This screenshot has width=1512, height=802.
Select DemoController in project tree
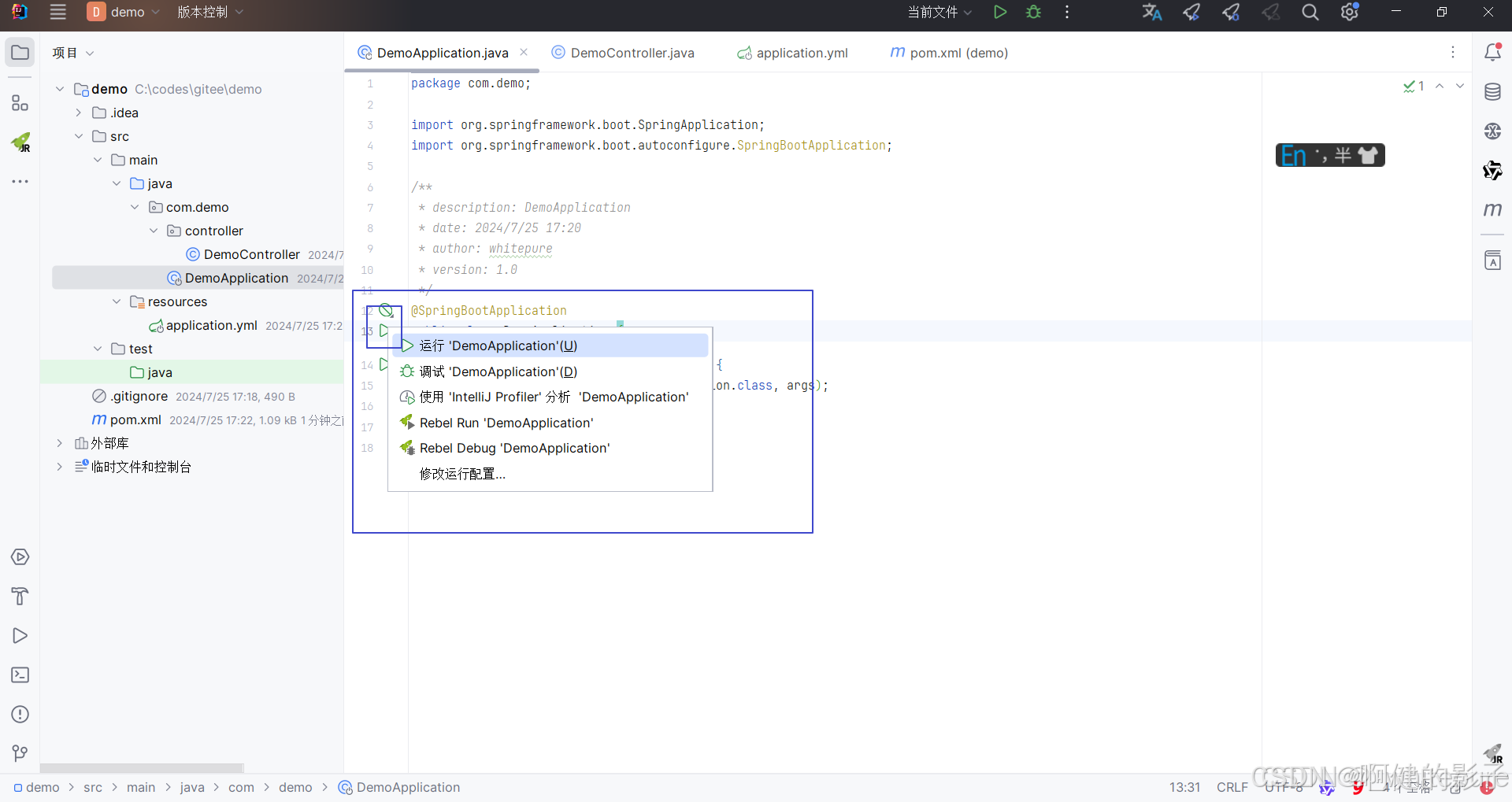252,254
